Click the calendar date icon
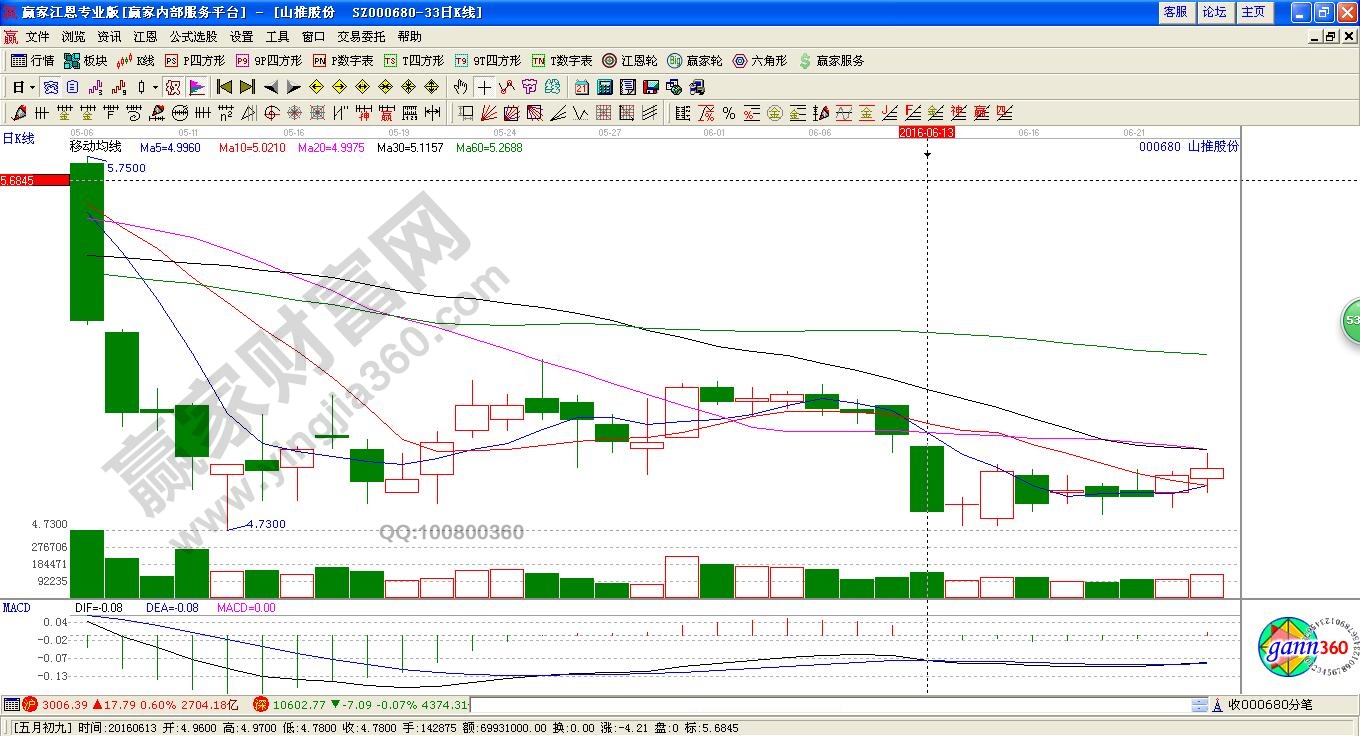Viewport: 1360px width, 736px height. click(x=582, y=87)
